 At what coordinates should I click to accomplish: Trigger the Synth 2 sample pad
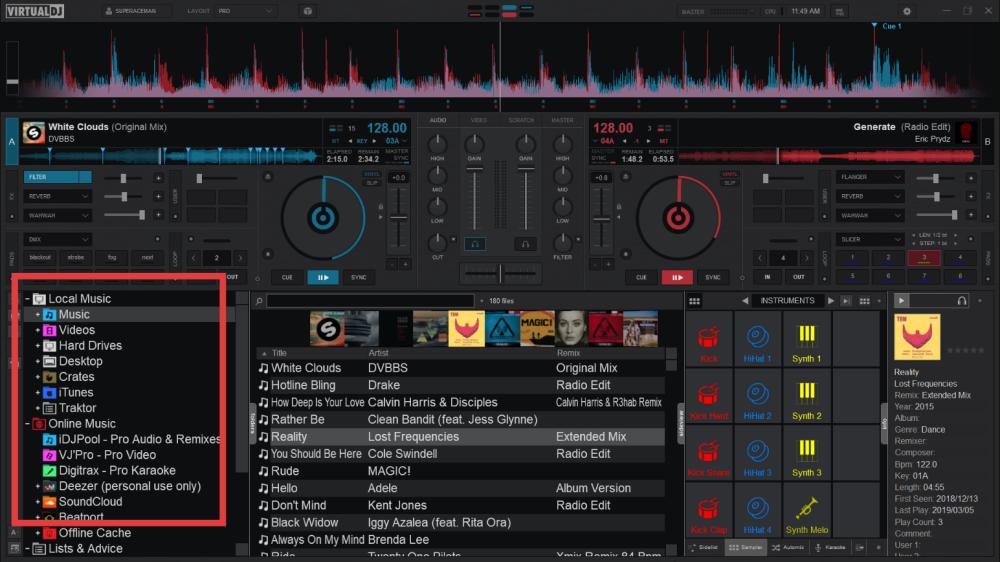coord(806,397)
